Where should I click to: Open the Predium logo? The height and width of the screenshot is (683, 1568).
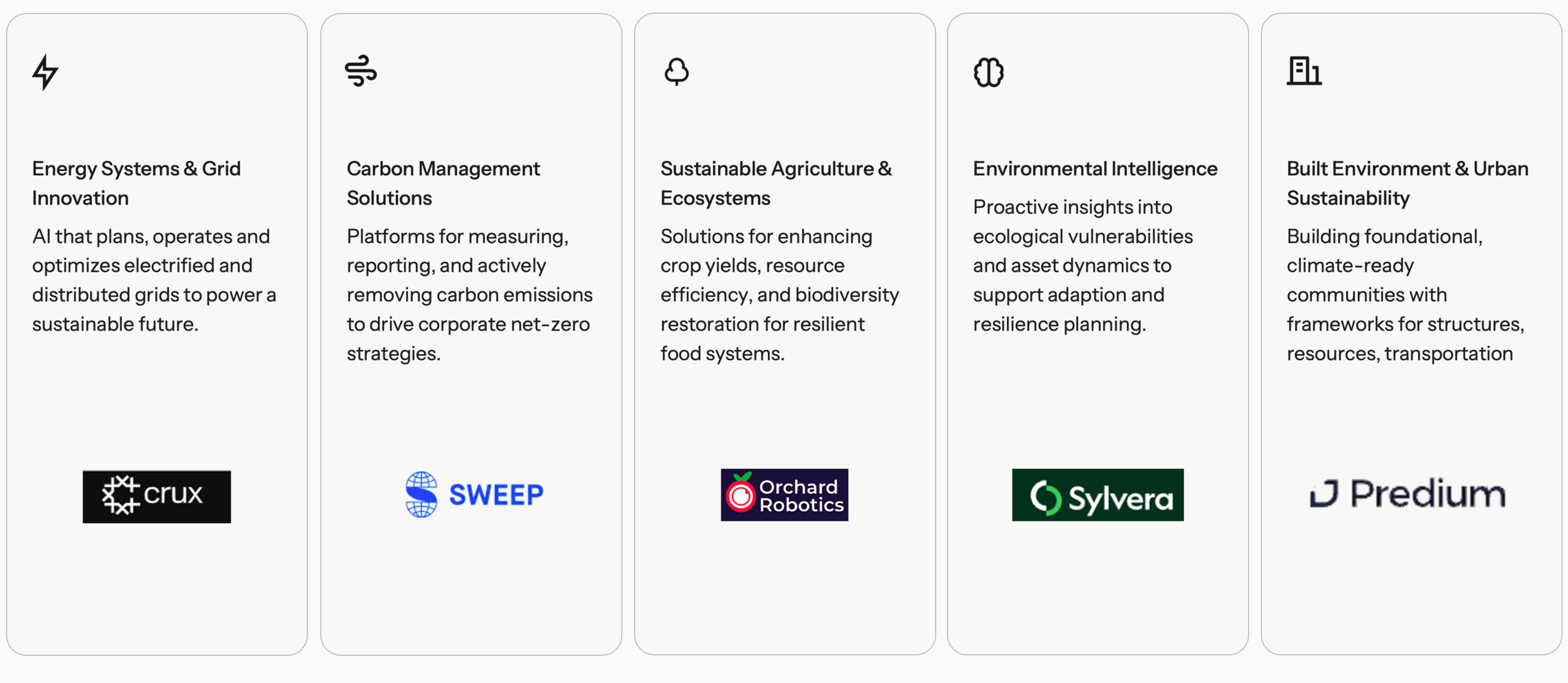tap(1408, 494)
